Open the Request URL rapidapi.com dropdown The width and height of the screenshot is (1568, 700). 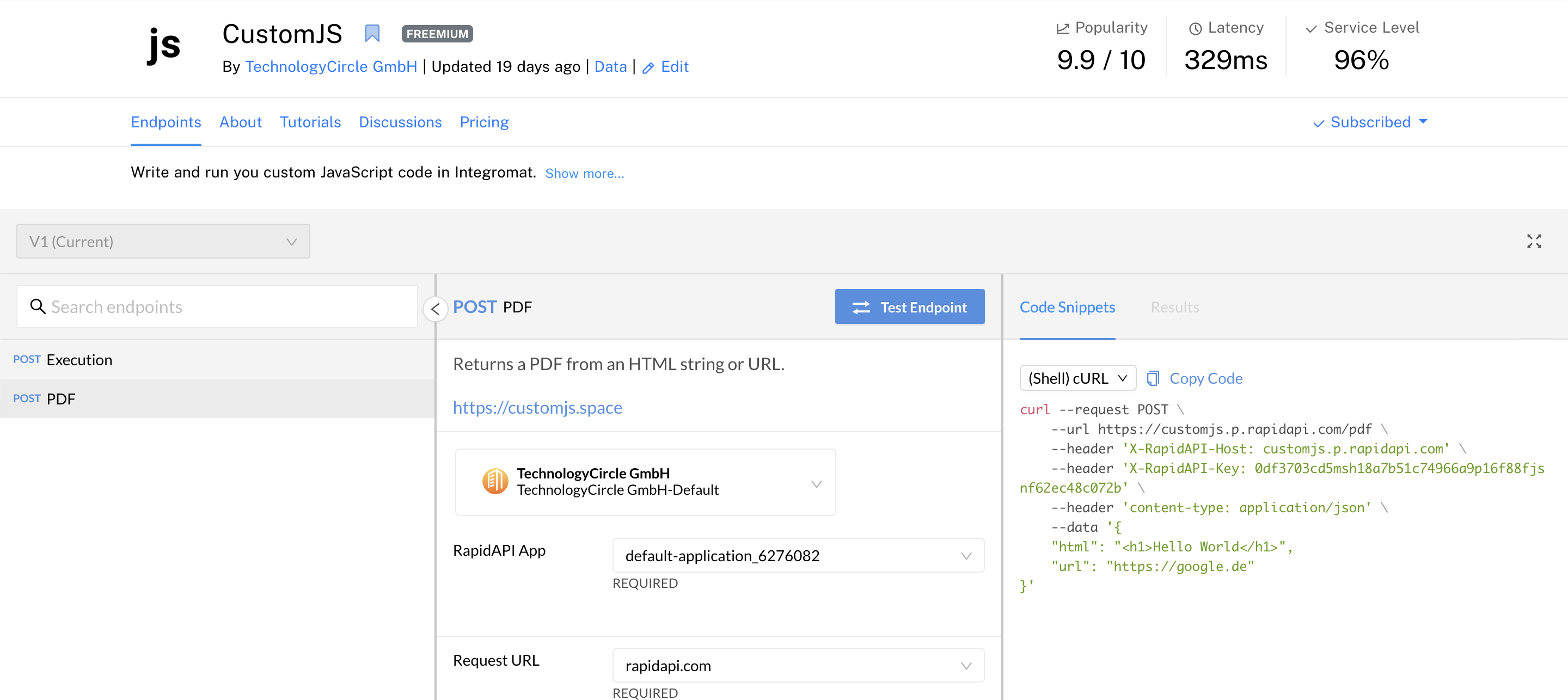click(x=798, y=666)
